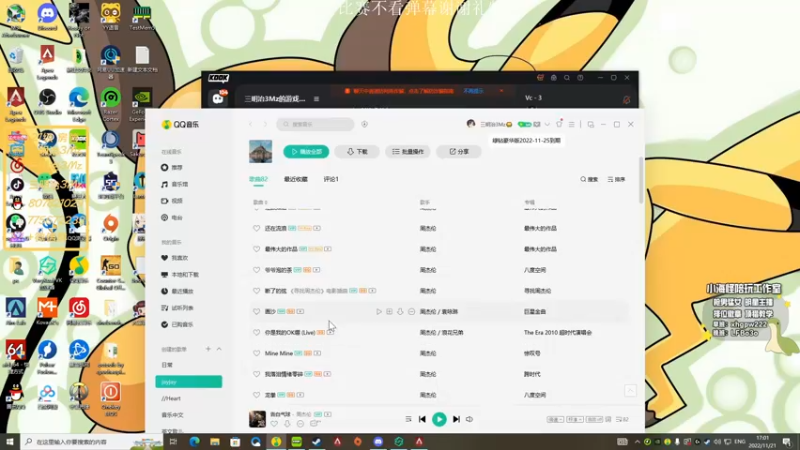Open the MV icon for Mine Mine
The width and height of the screenshot is (800, 450).
(x=317, y=353)
